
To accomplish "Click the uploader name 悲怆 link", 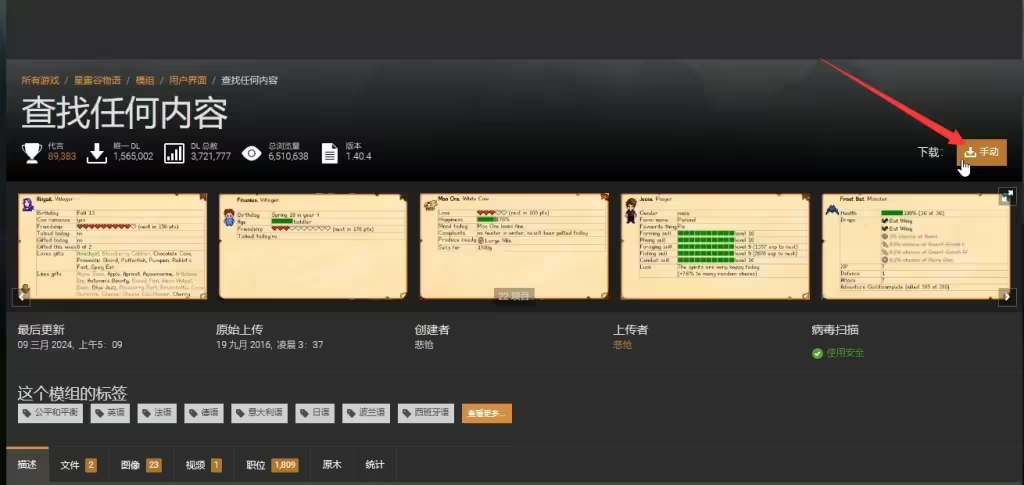I will tap(622, 345).
